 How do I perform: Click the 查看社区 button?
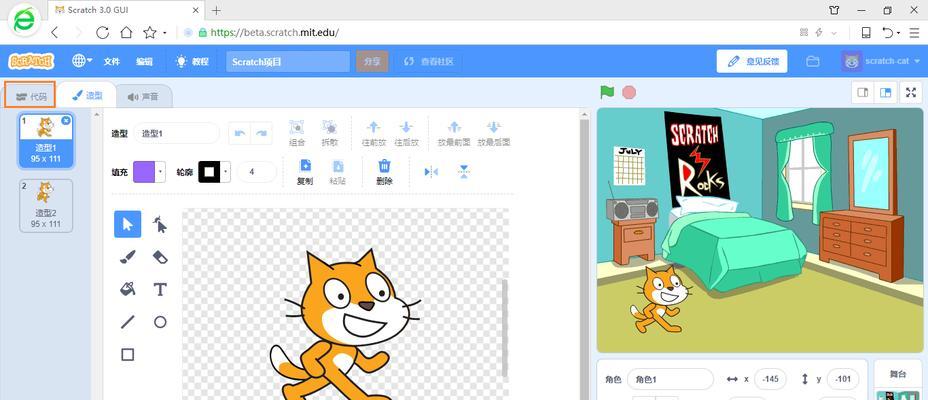click(x=429, y=62)
